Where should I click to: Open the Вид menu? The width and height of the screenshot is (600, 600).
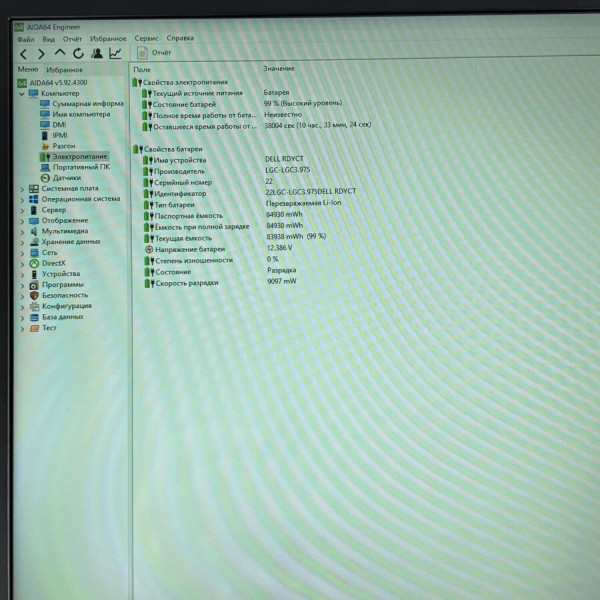pyautogui.click(x=49, y=39)
